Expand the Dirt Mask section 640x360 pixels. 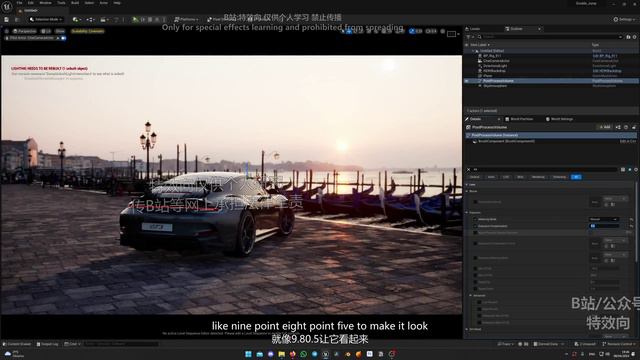pyautogui.click(x=467, y=329)
